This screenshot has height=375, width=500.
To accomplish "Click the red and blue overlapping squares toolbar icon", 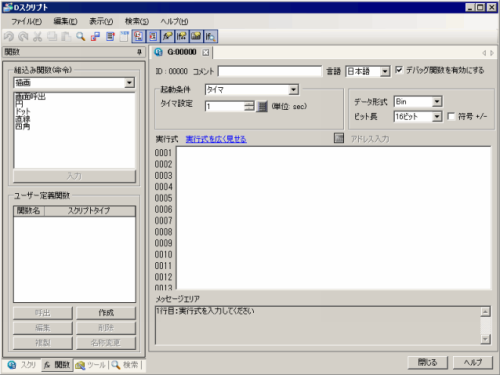I will (x=95, y=36).
